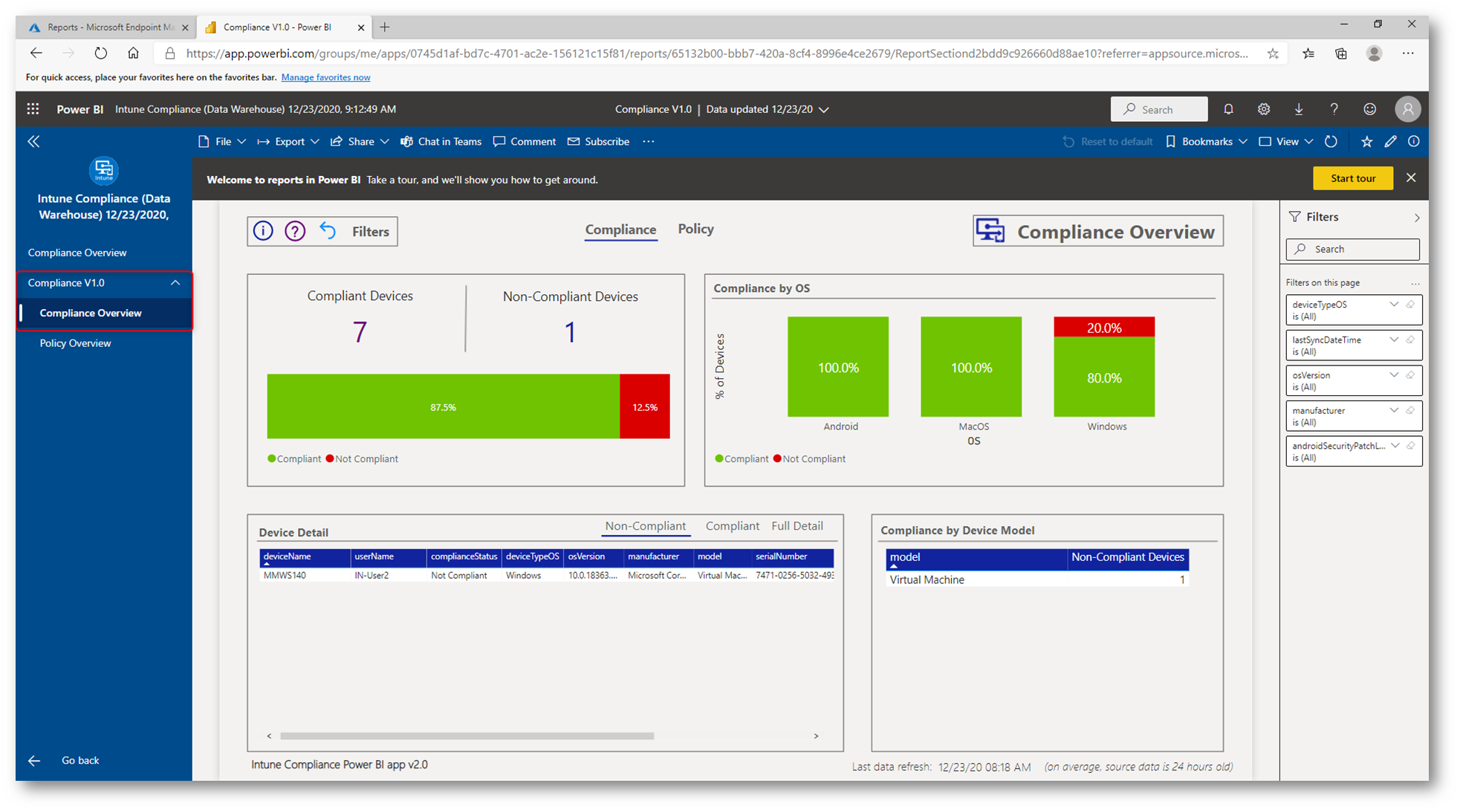
Task: Reload the browser page
Action: [x=100, y=53]
